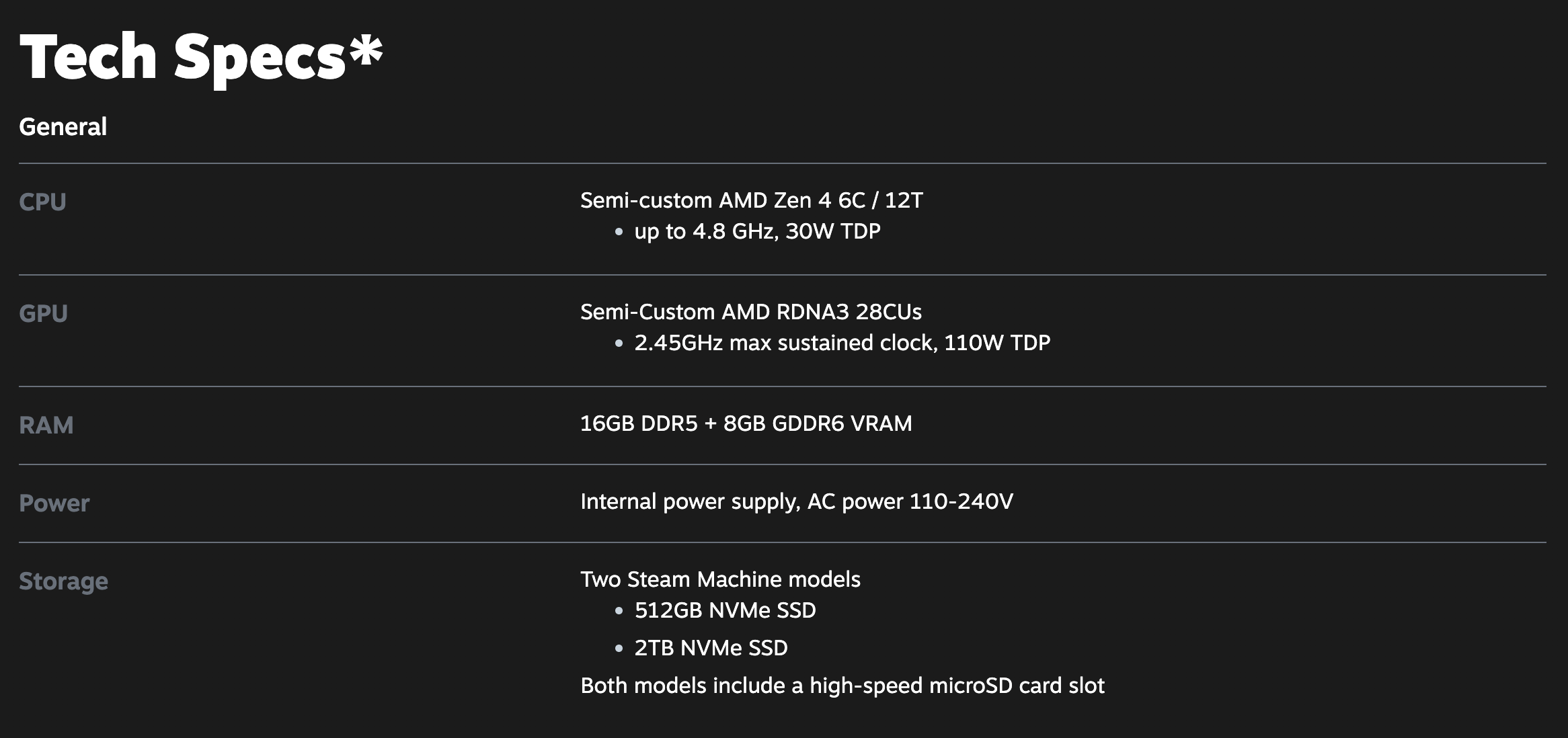
Task: Click the bullet before 2TB NVMe SSD
Action: 619,649
